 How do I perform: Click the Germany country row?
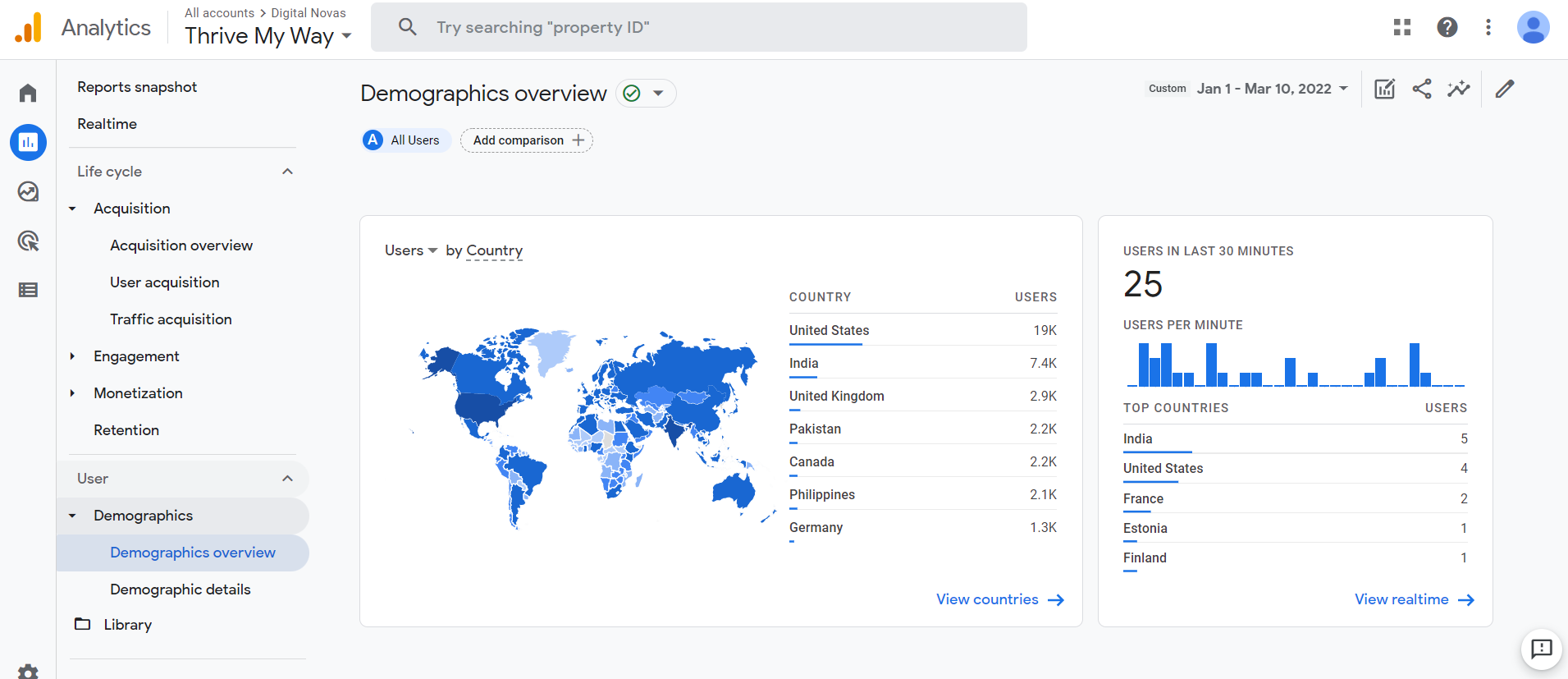[923, 527]
